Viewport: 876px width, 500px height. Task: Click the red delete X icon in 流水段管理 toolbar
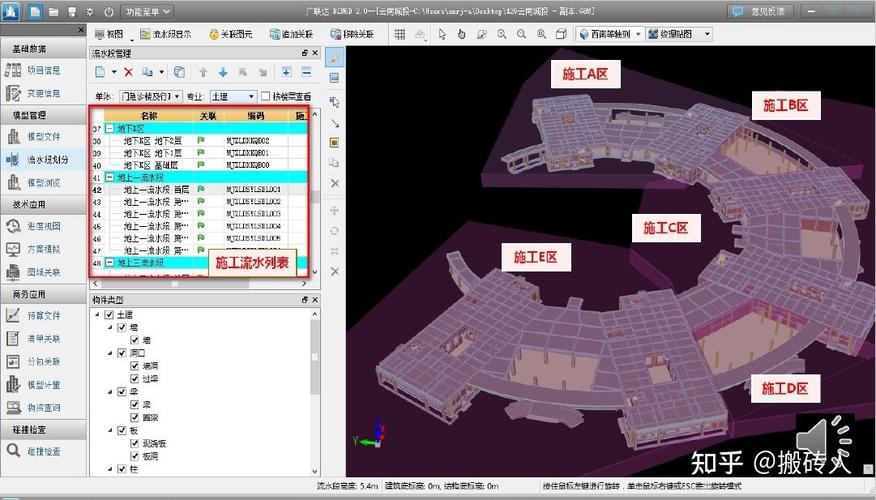(x=128, y=72)
